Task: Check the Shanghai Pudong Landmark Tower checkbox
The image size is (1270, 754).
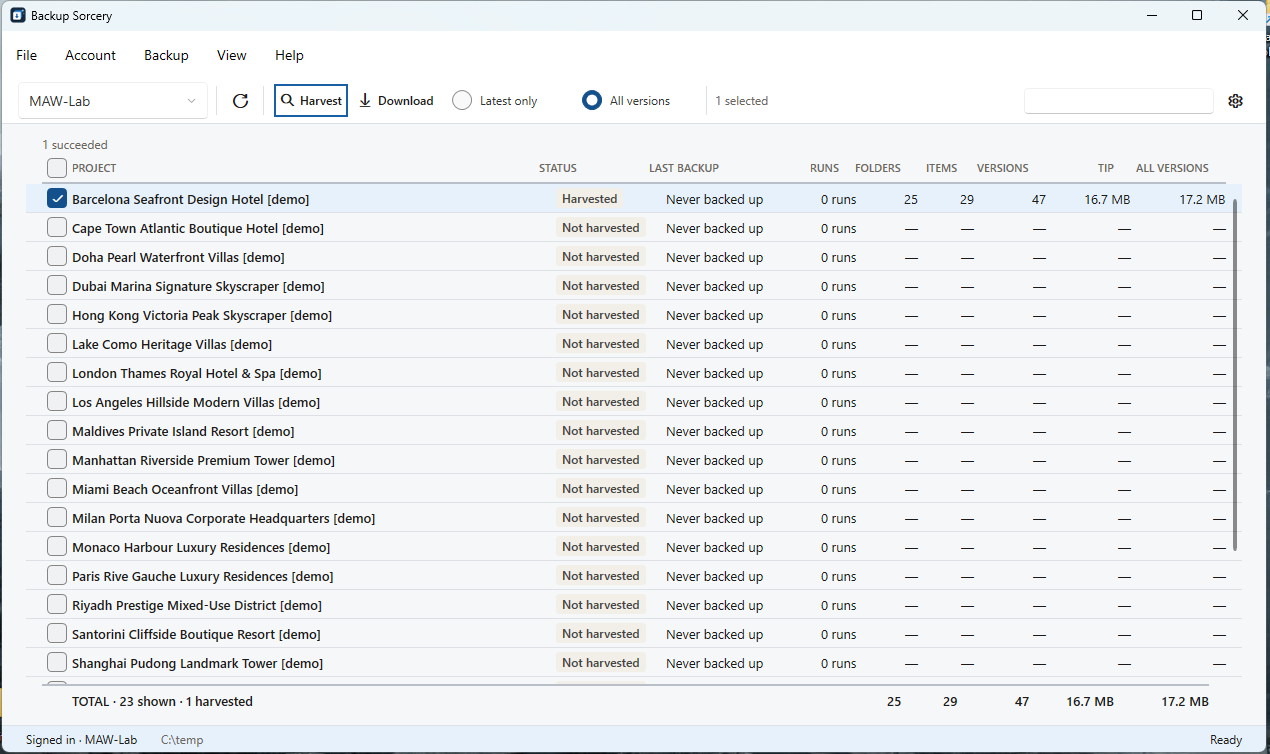Action: coord(57,663)
